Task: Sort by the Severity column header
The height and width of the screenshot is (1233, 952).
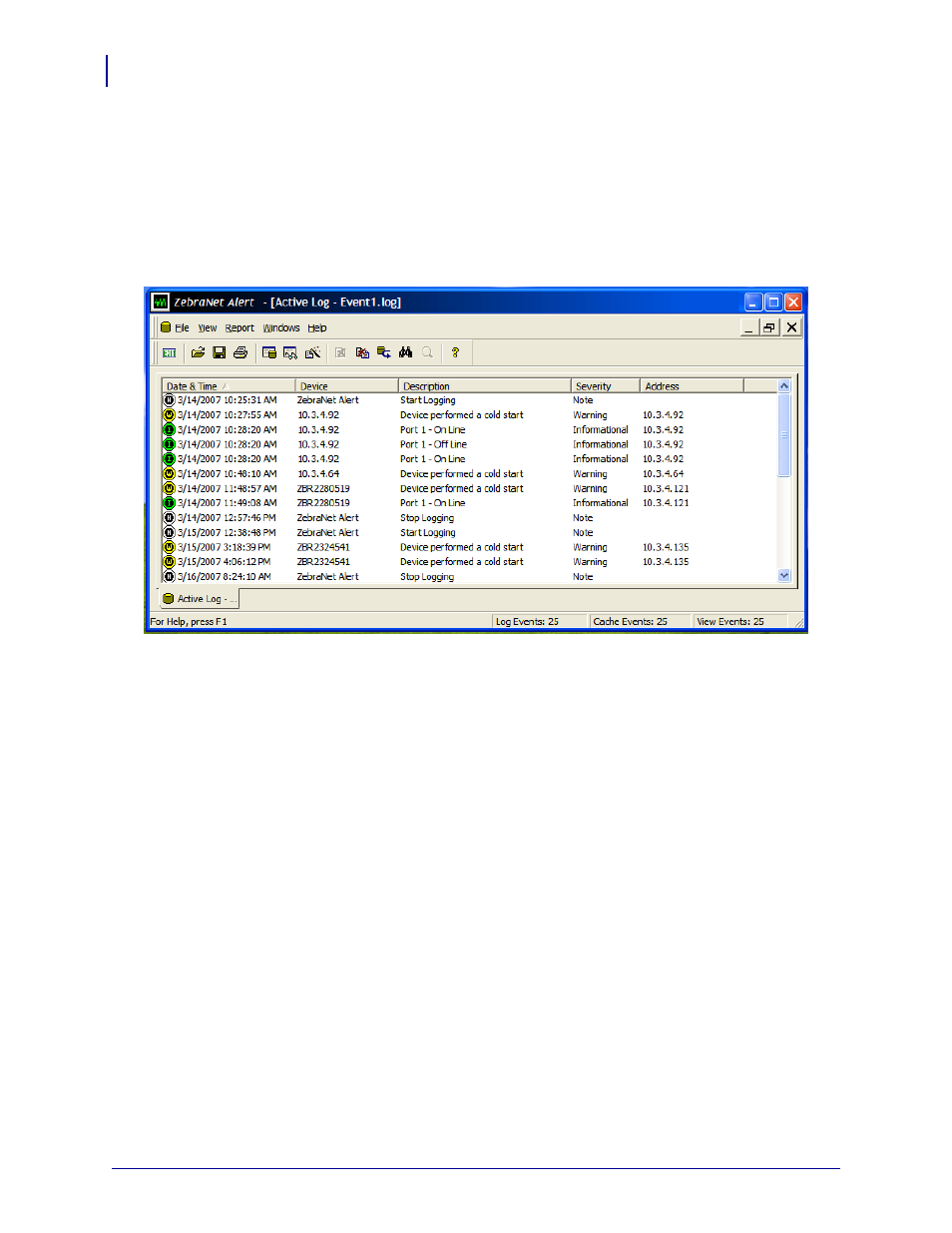Action: coord(606,386)
